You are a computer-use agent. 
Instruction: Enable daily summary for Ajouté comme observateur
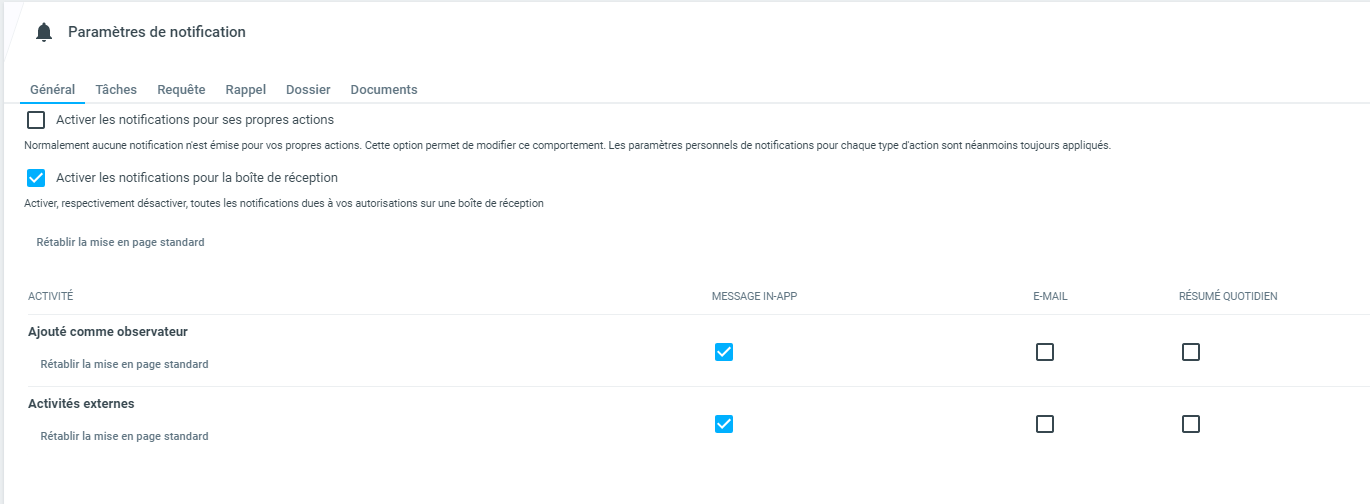[x=1191, y=352]
